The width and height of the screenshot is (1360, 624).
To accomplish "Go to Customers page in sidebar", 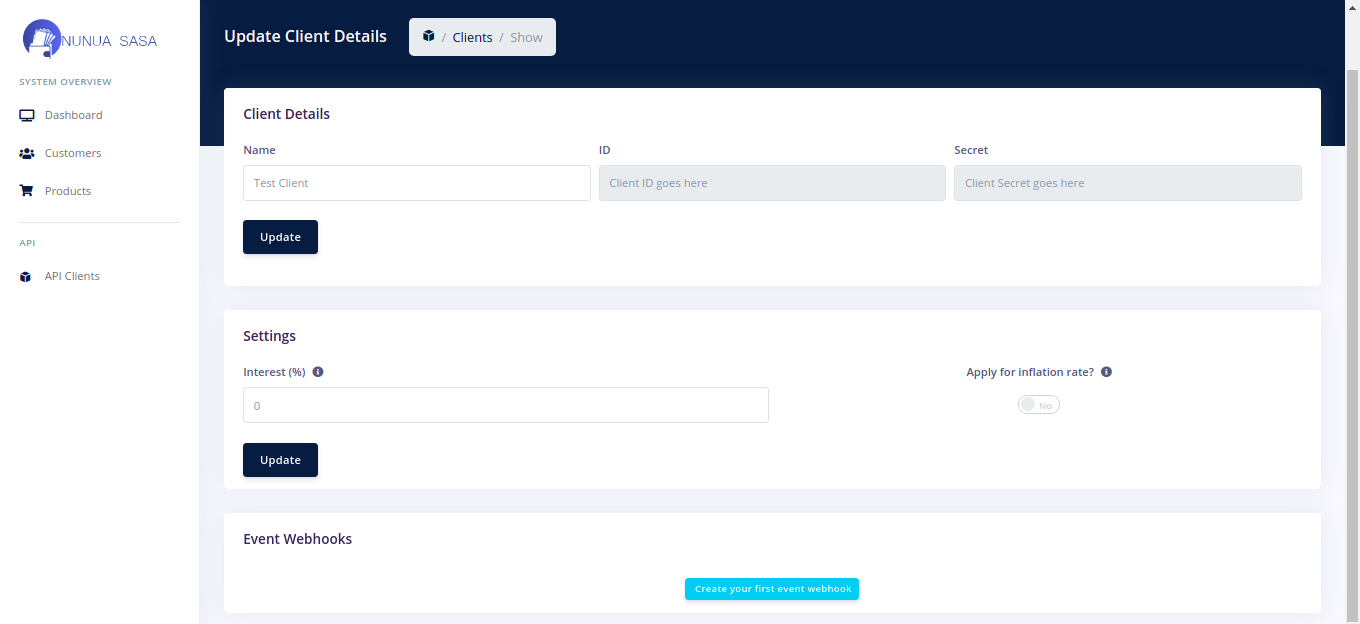I will click(73, 153).
